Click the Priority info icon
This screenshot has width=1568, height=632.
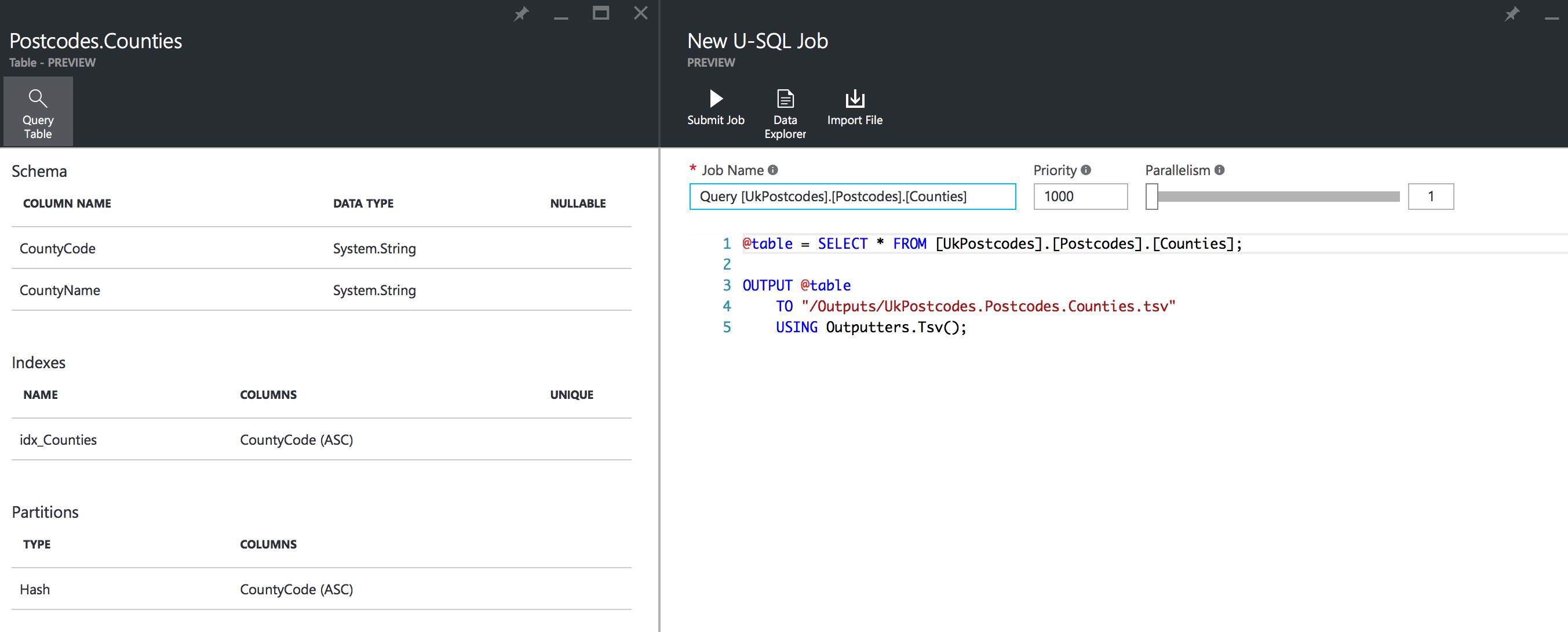(x=1086, y=170)
